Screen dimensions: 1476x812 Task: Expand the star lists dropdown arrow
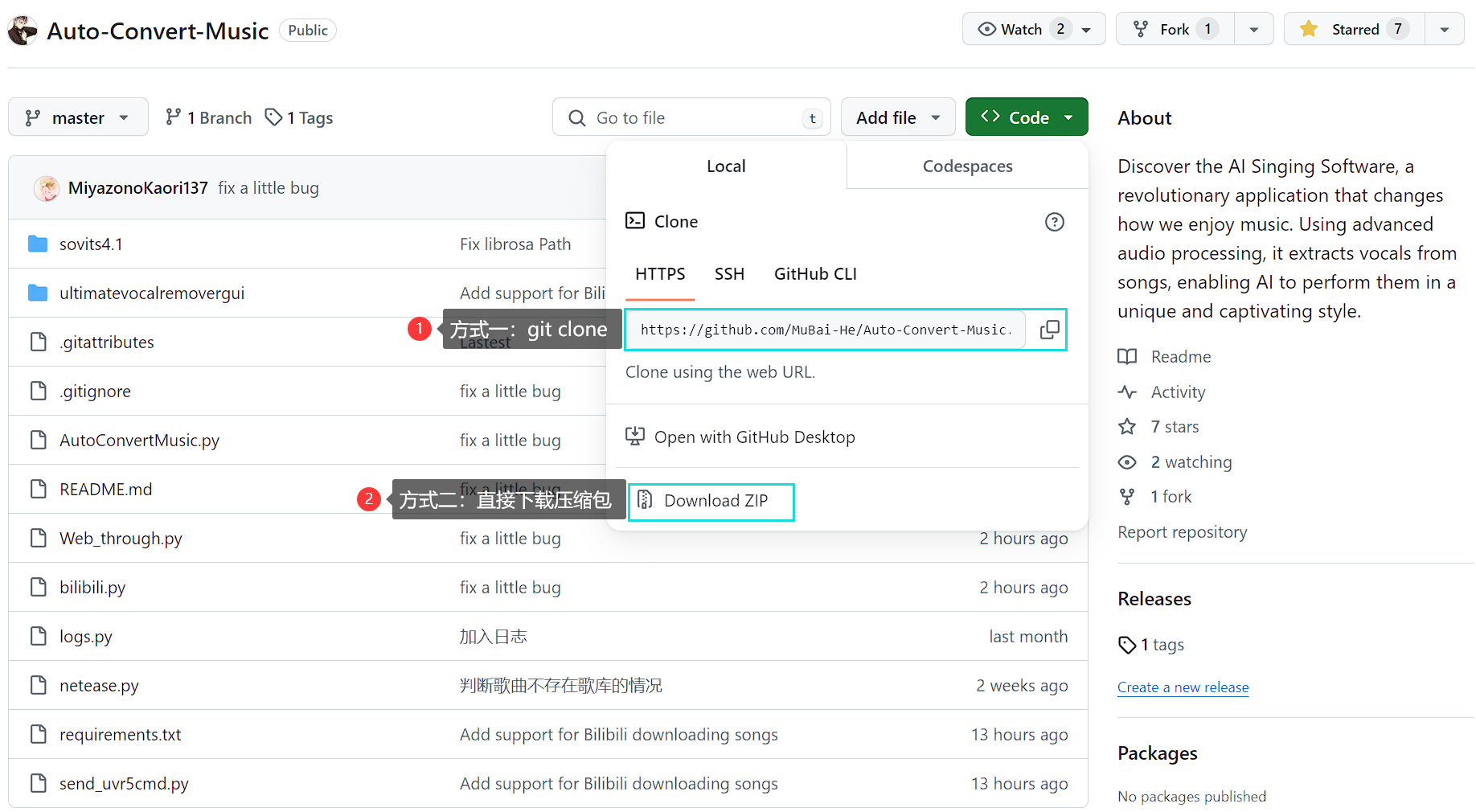pos(1445,30)
